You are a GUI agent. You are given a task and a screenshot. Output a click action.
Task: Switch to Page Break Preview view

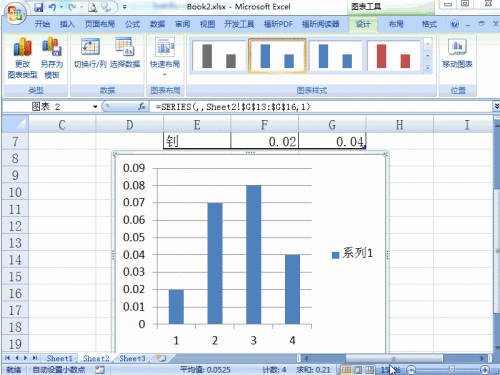click(369, 370)
